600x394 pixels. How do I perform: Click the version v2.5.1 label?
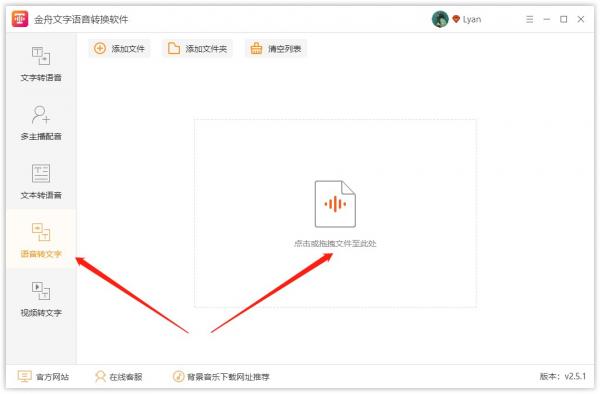pyautogui.click(x=562, y=376)
